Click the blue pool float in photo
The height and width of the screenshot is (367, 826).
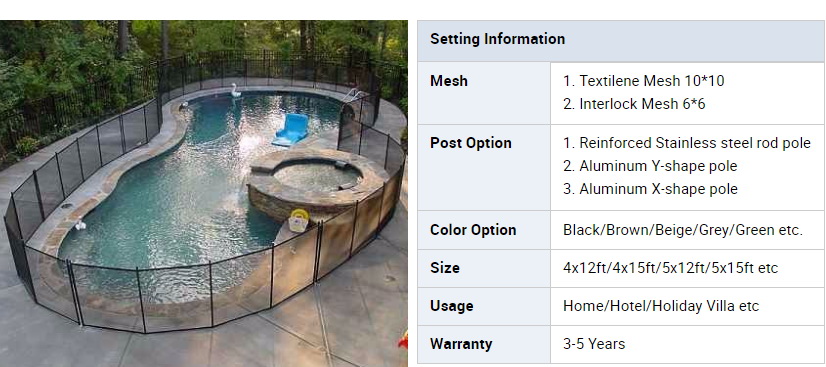[290, 130]
